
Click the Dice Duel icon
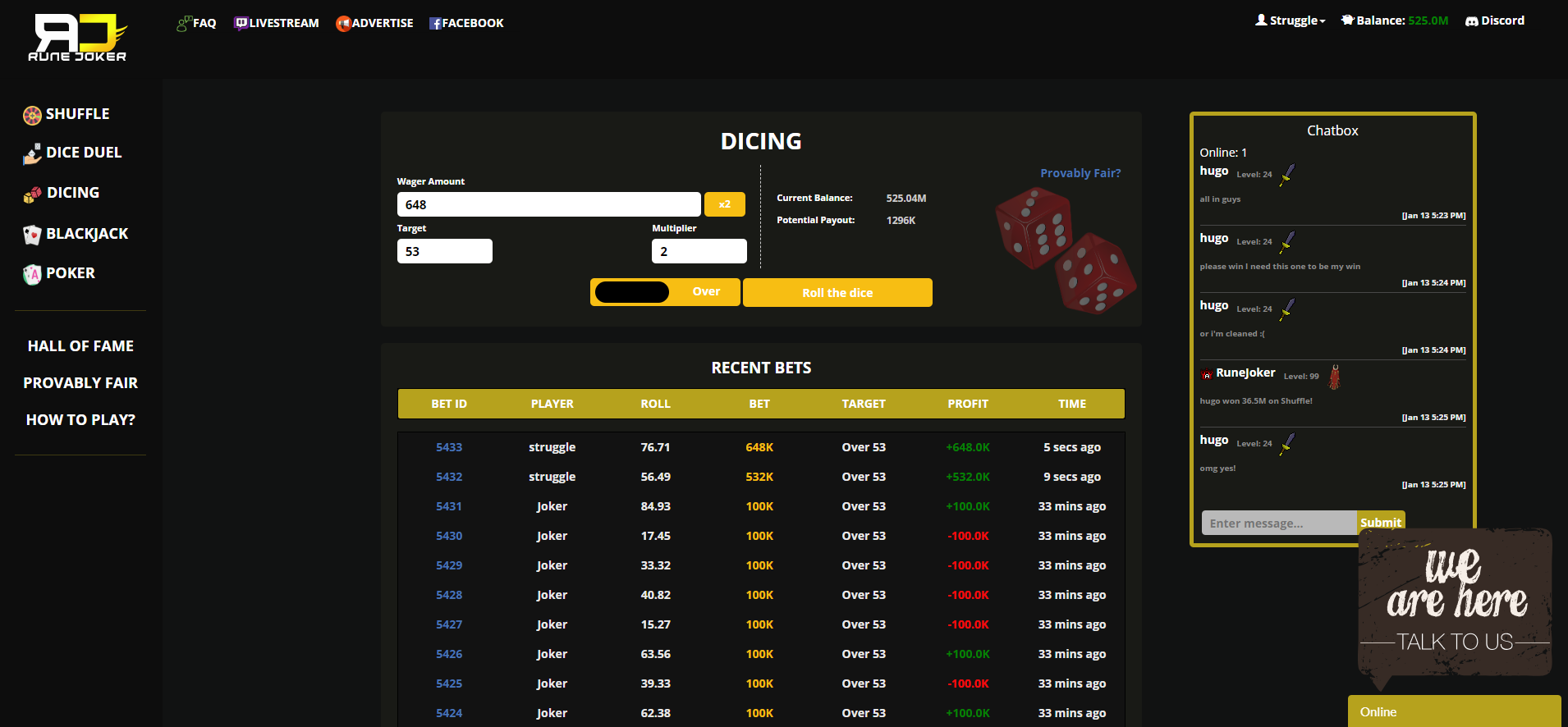pos(32,153)
